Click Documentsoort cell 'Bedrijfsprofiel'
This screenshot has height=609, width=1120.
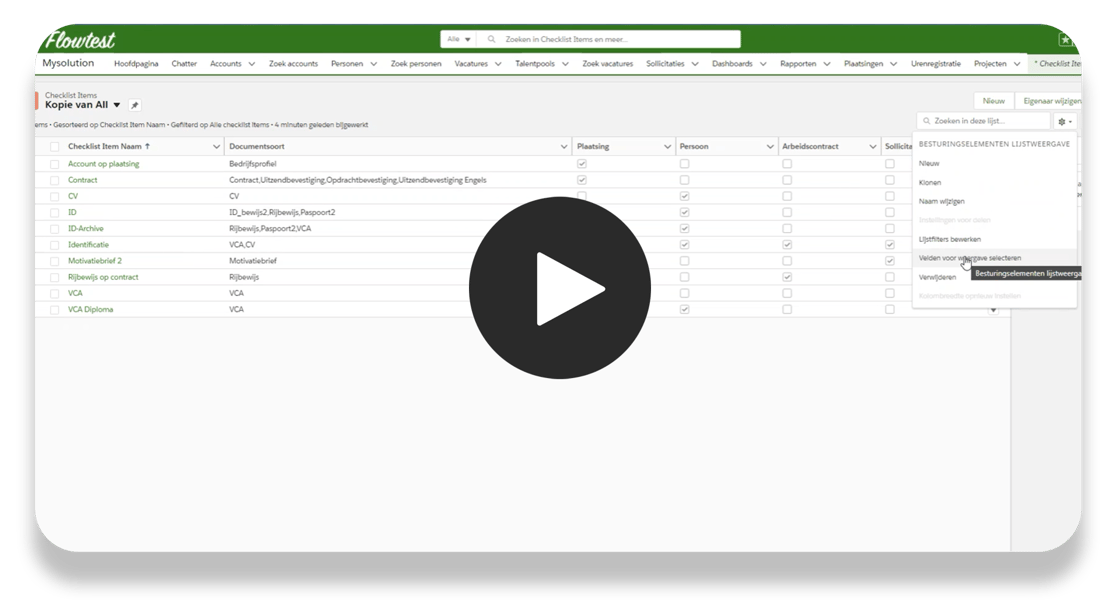[253, 164]
